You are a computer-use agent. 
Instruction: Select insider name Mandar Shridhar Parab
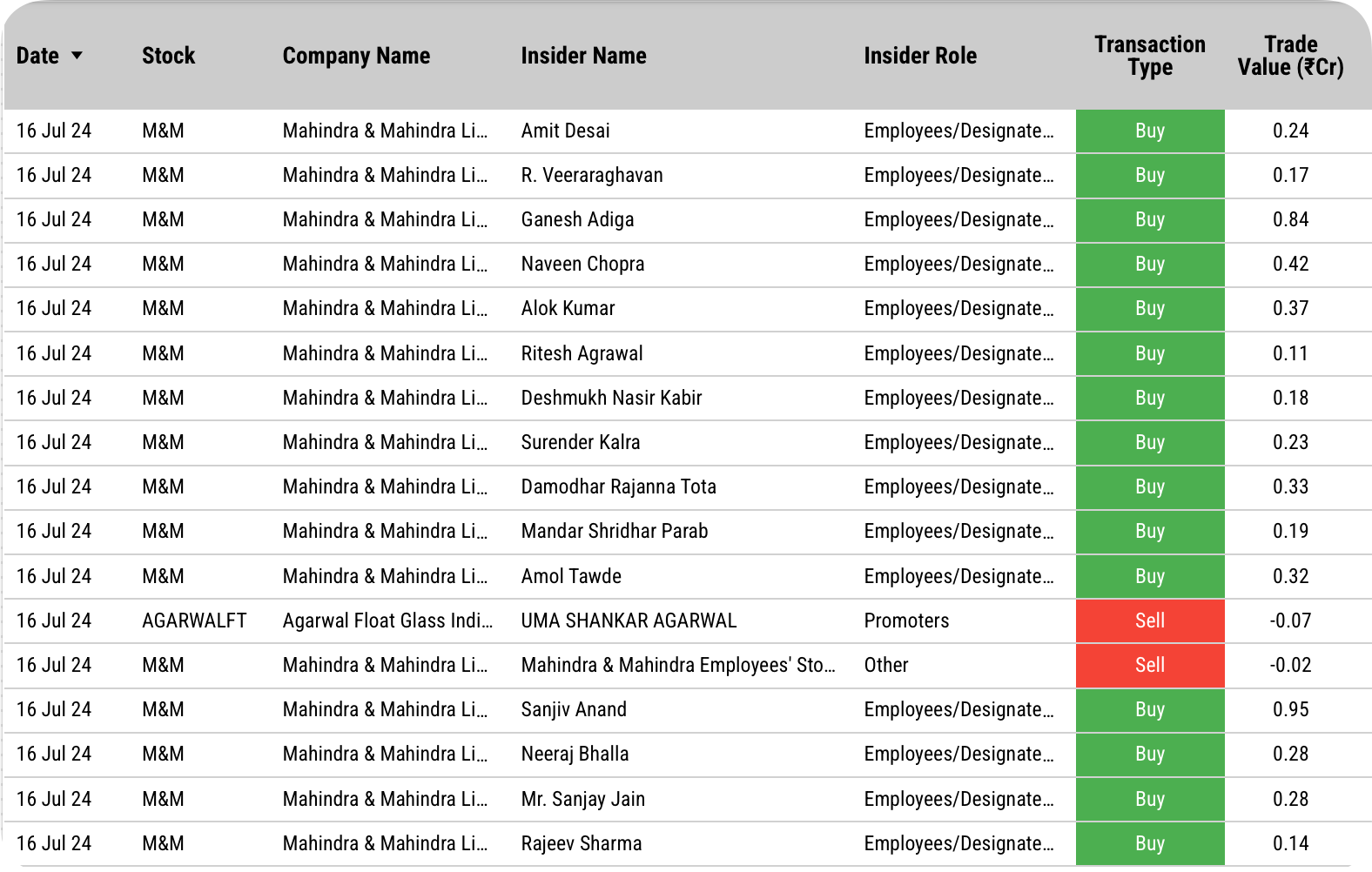(x=614, y=531)
